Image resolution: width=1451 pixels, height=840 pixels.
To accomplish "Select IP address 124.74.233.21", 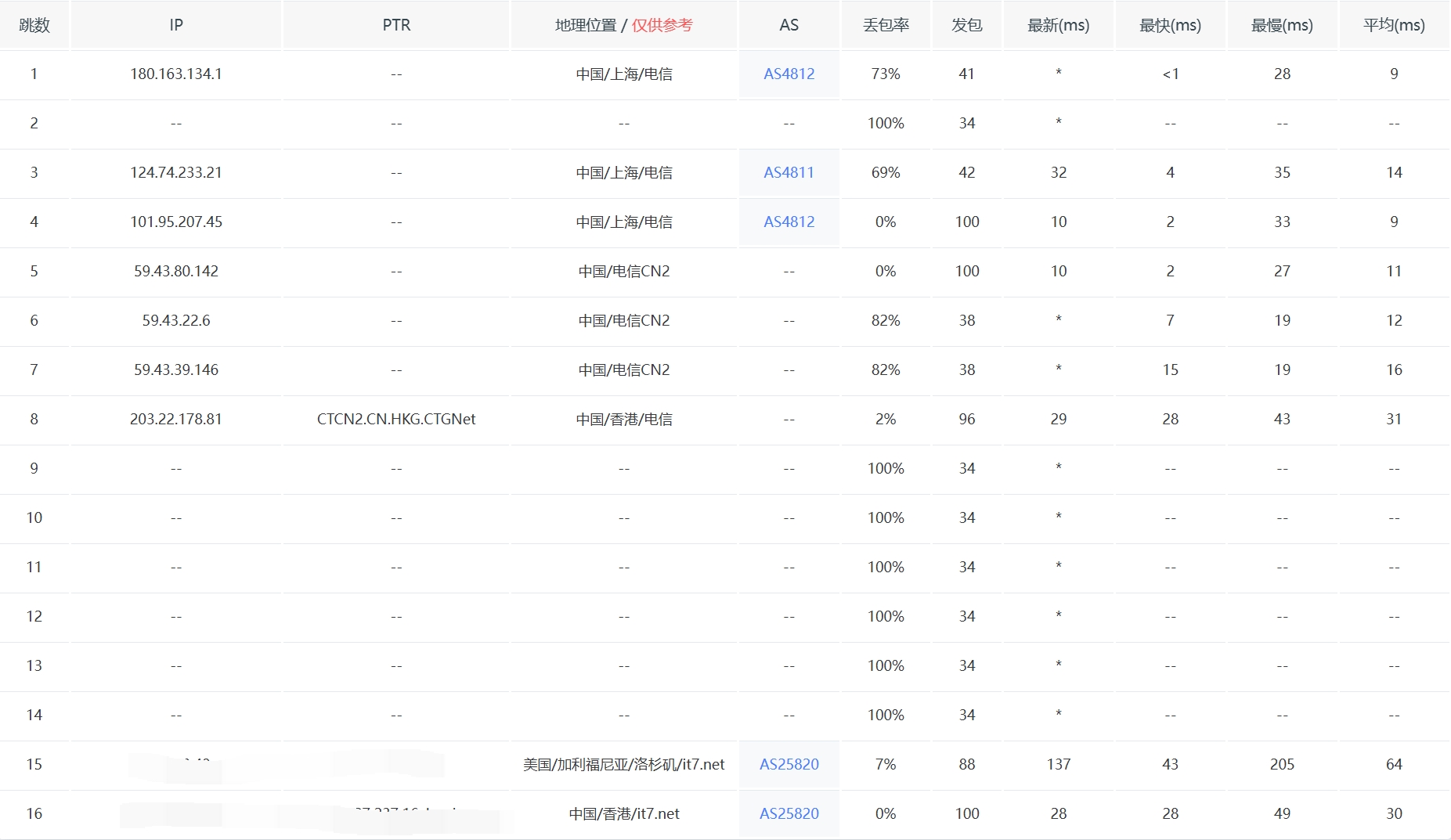I will 176,172.
